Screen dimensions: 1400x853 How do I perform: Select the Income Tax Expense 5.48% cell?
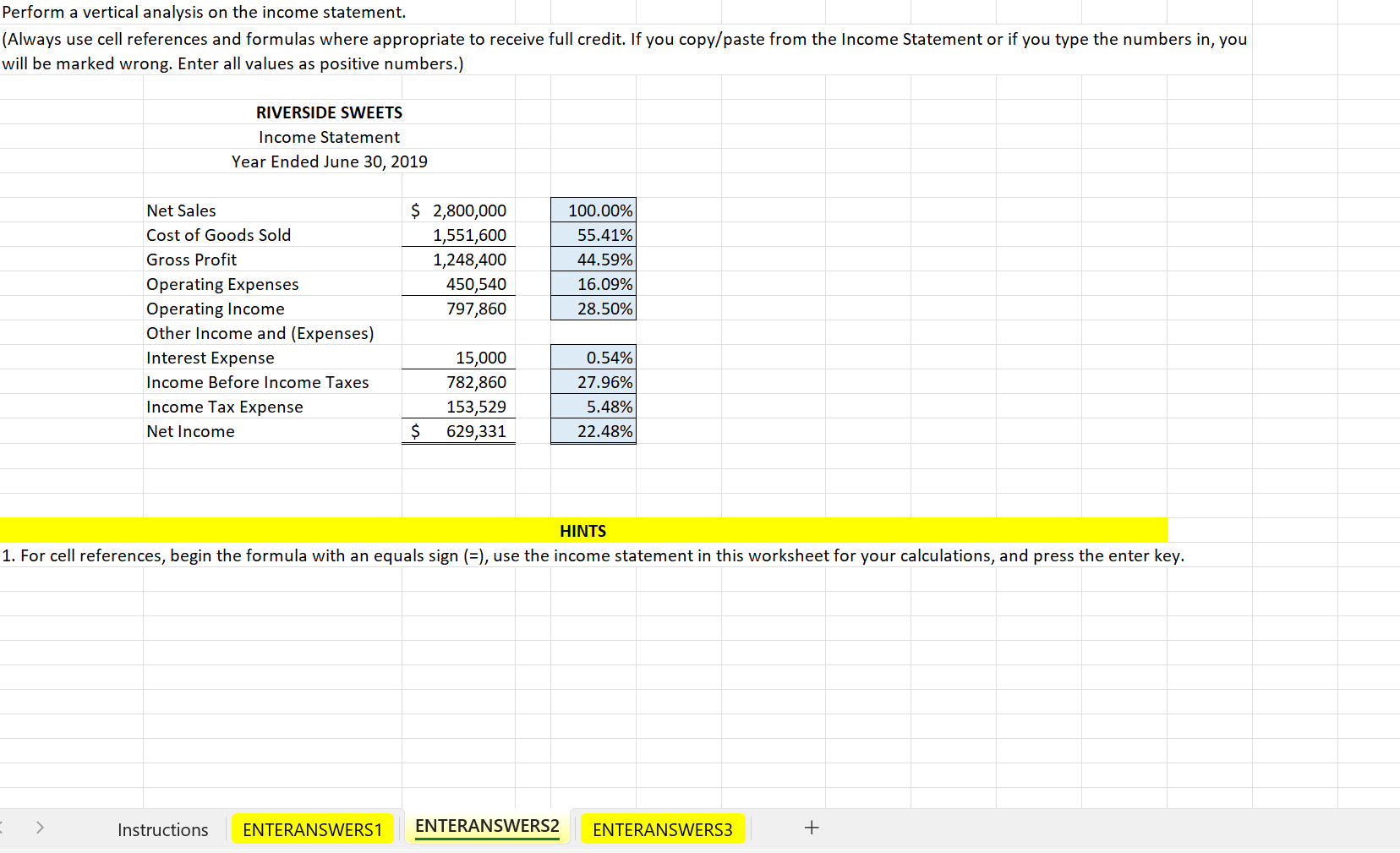[593, 407]
